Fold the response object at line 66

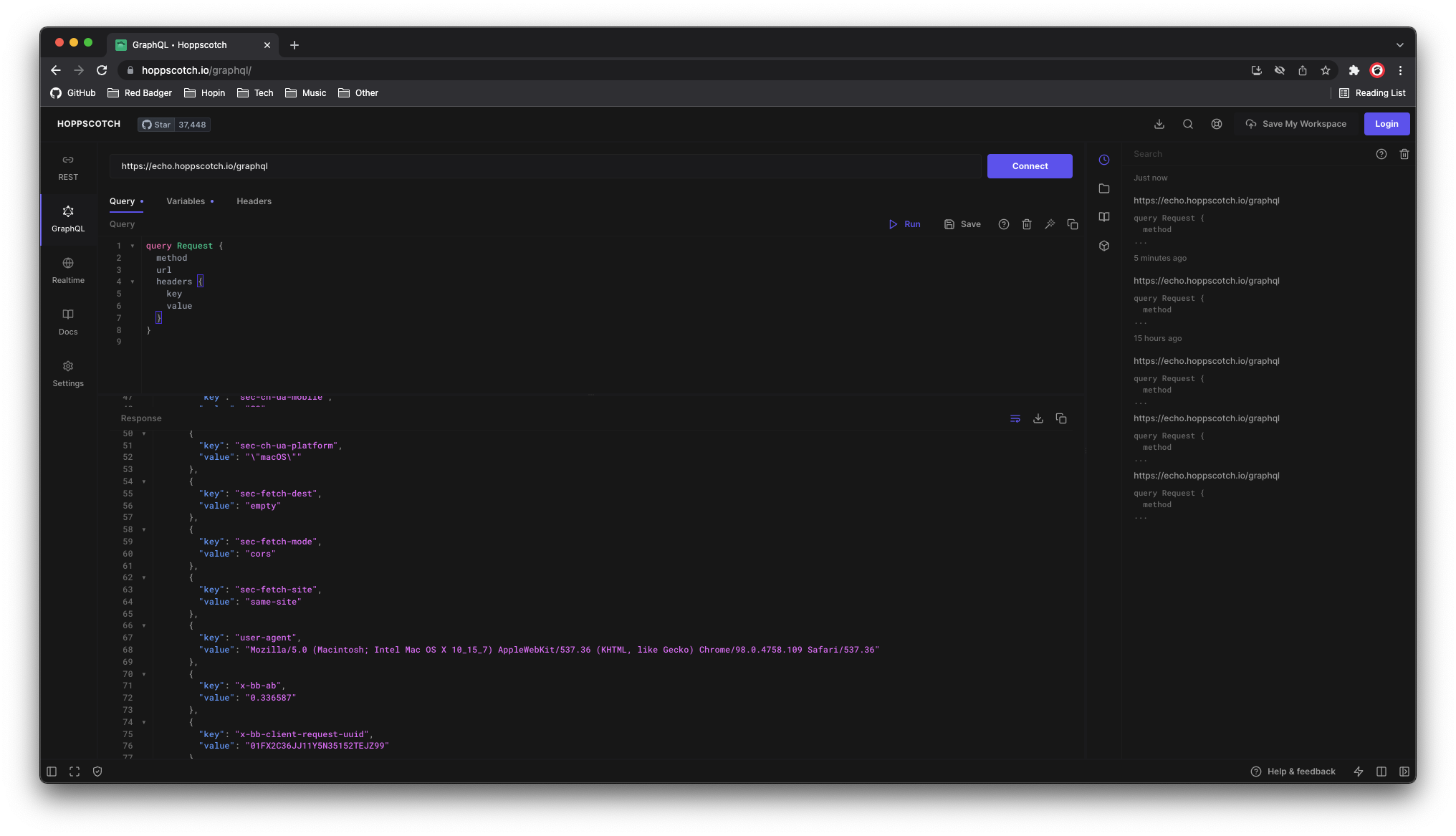point(144,625)
